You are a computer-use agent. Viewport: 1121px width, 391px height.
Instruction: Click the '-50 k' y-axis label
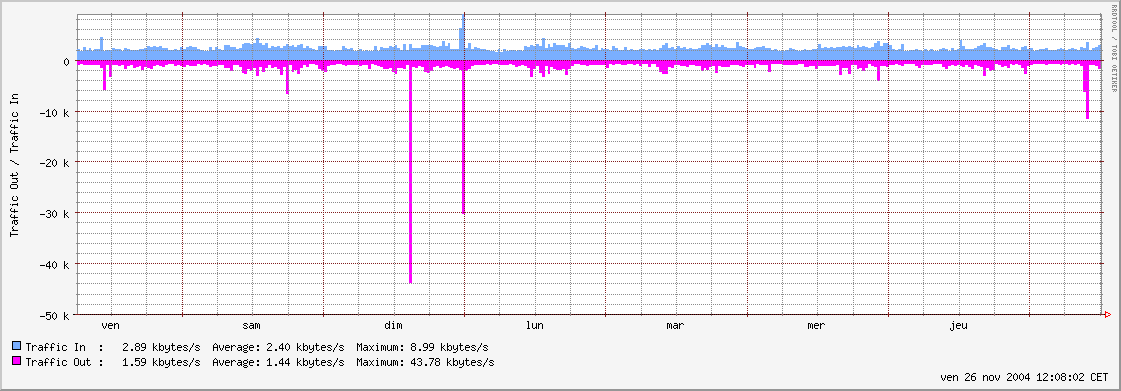tap(55, 316)
